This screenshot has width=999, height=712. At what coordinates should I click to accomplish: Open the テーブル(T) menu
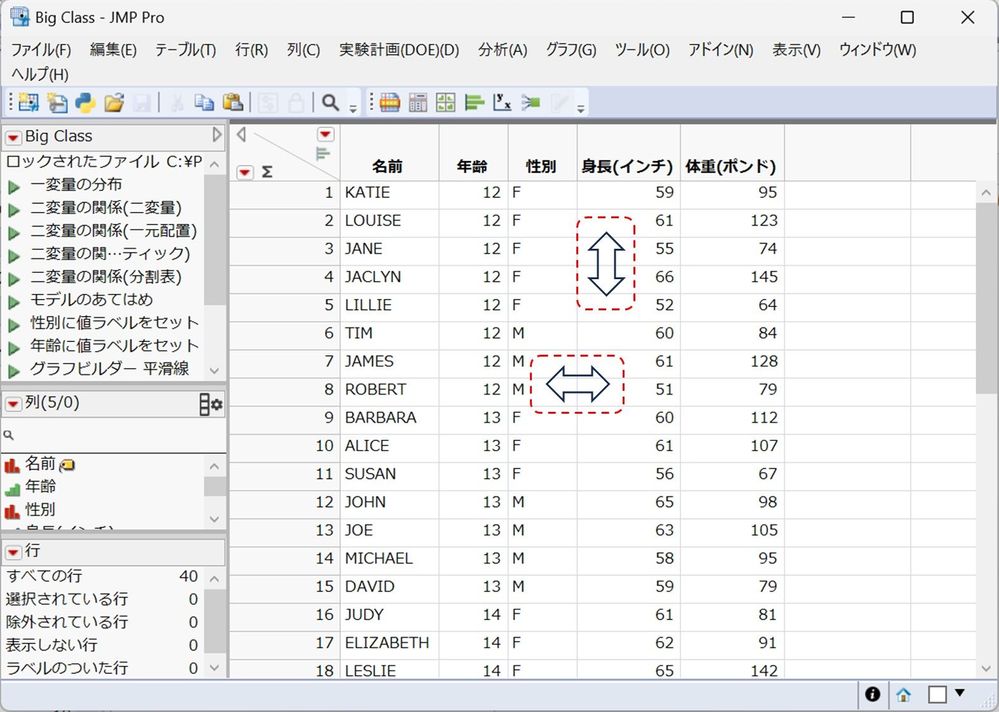(185, 50)
